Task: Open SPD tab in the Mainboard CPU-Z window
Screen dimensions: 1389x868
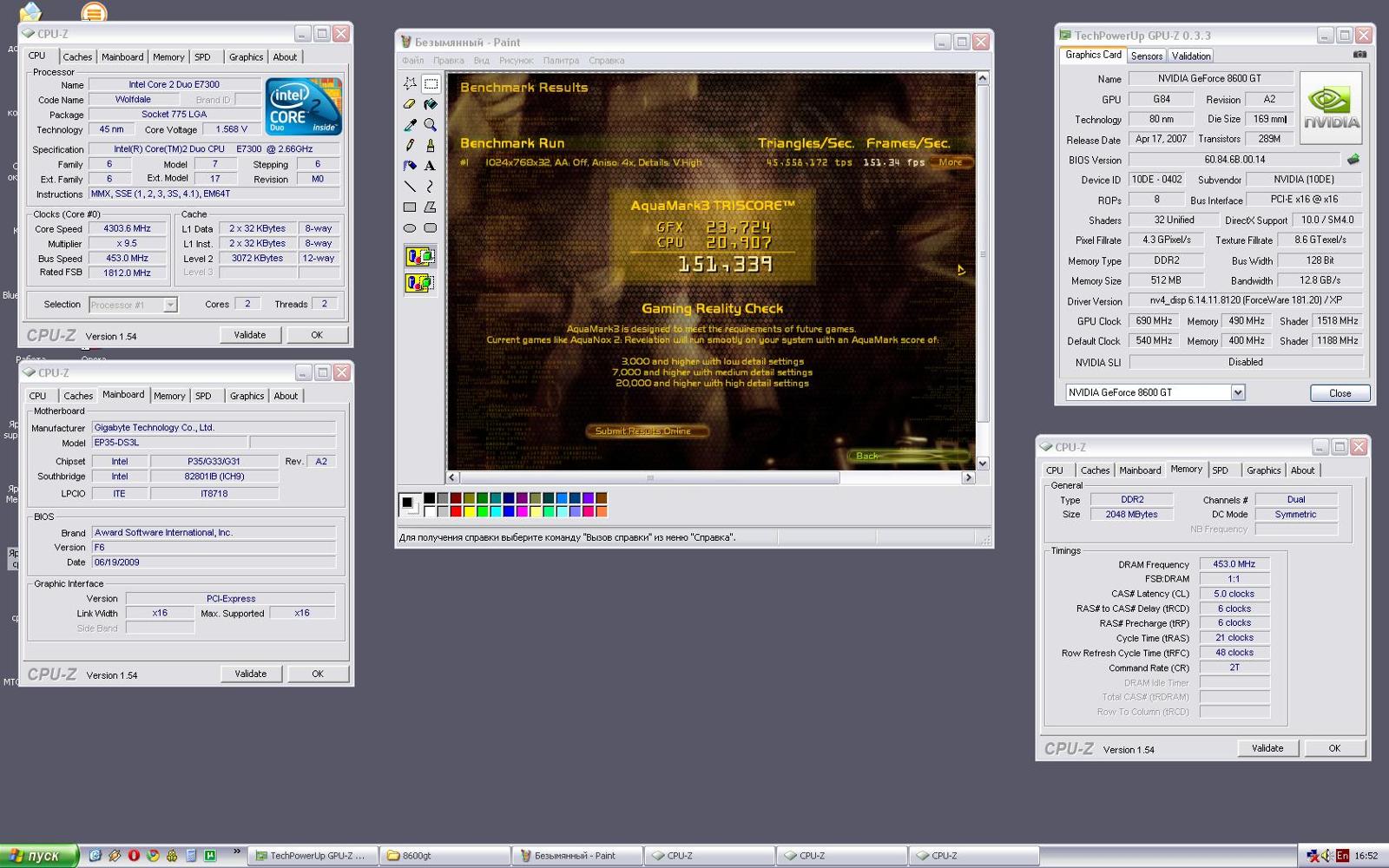Action: 203,396
